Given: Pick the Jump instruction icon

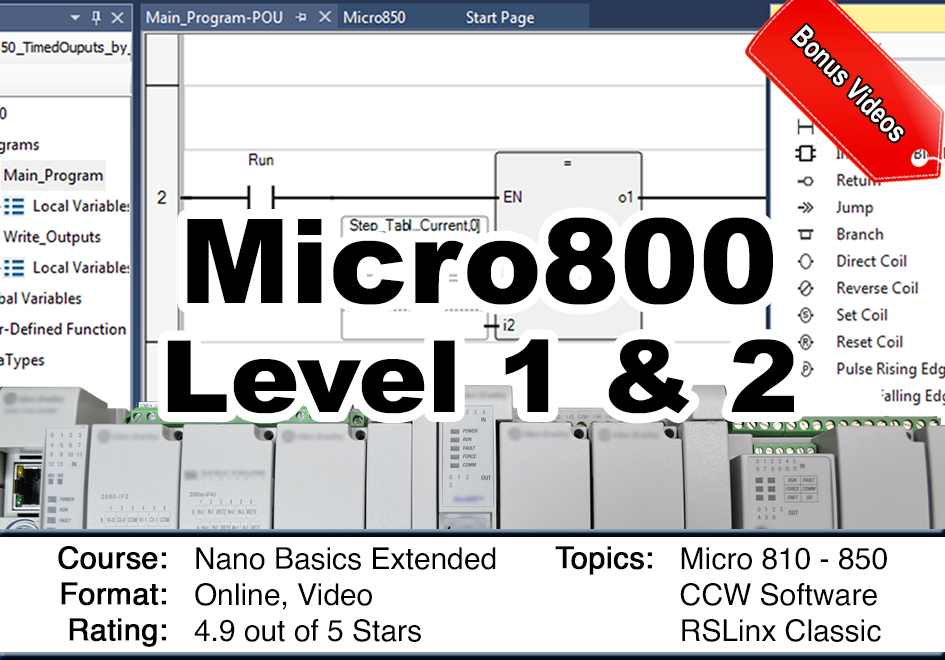Looking at the screenshot, I should (x=805, y=208).
